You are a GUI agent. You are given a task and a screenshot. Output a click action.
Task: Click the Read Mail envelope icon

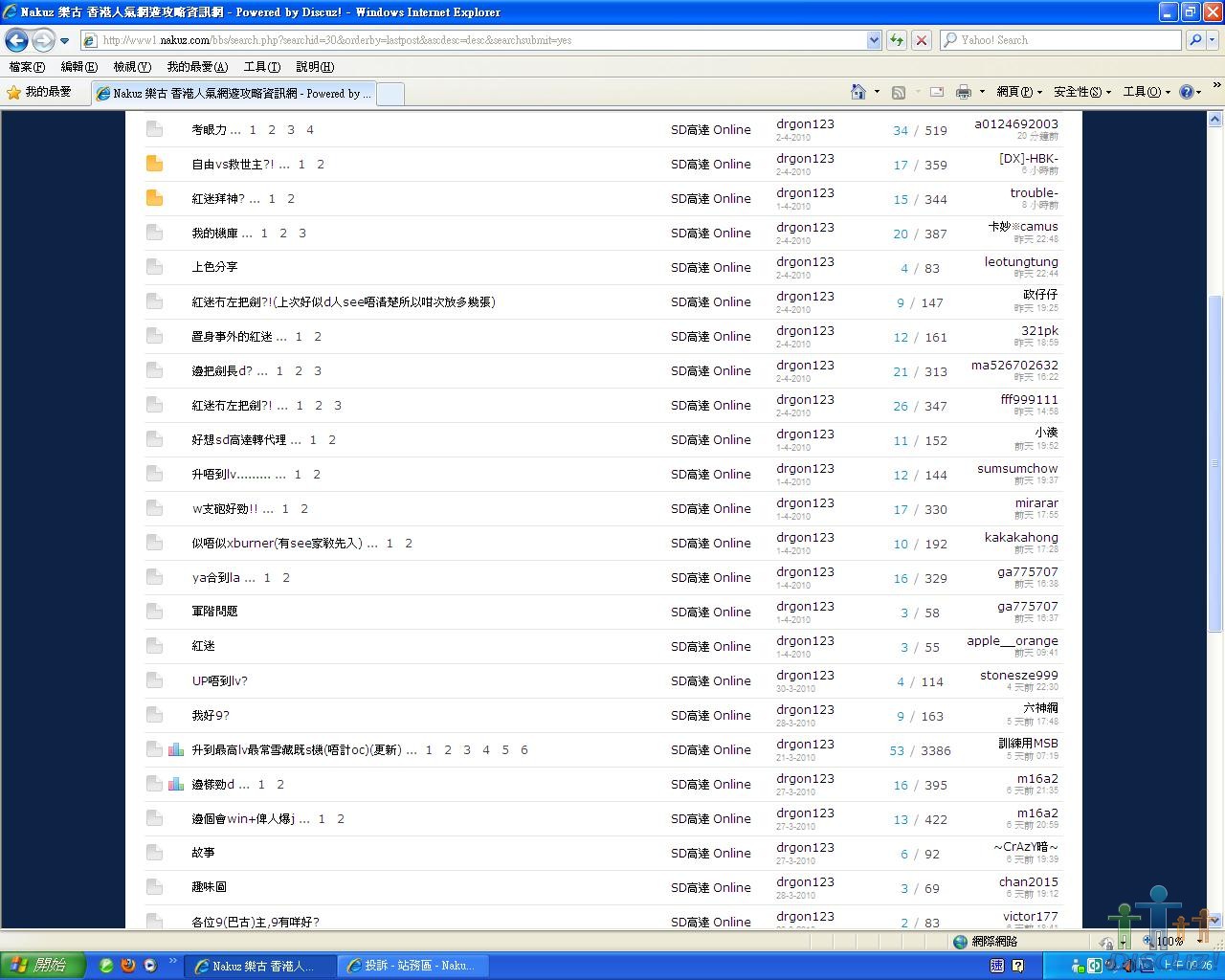tap(937, 92)
